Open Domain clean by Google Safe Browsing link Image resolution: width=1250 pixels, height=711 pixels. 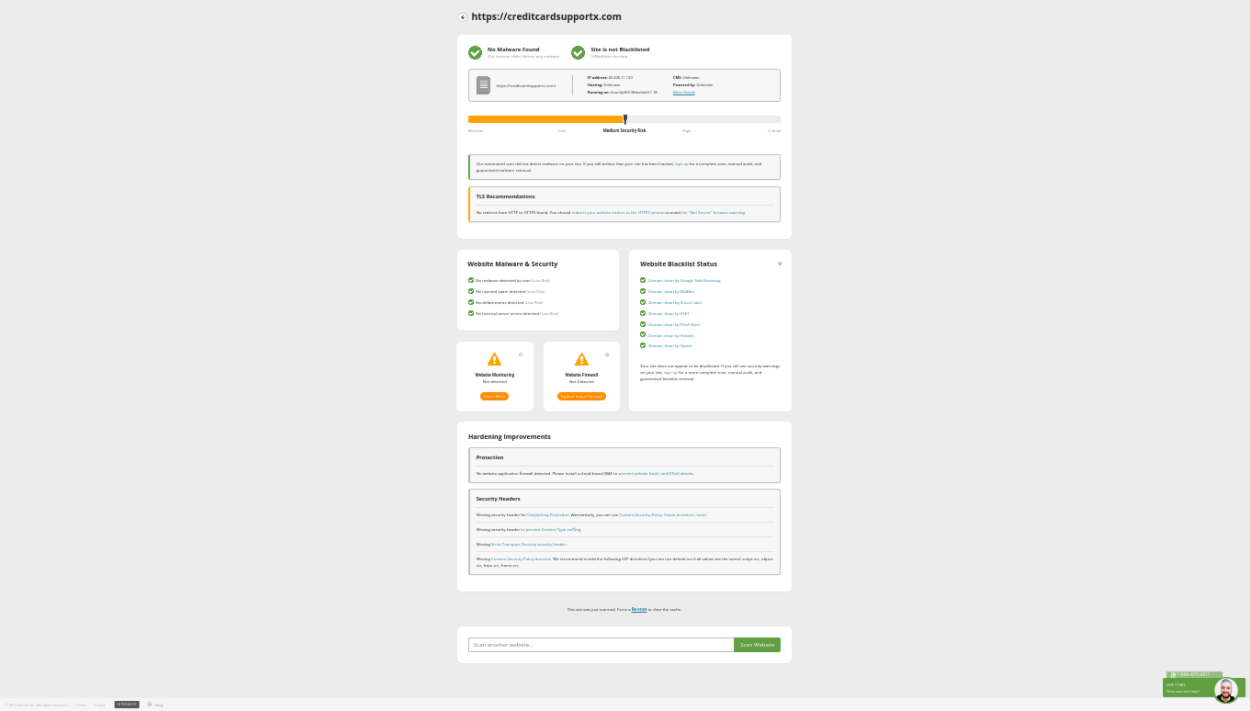coord(684,281)
